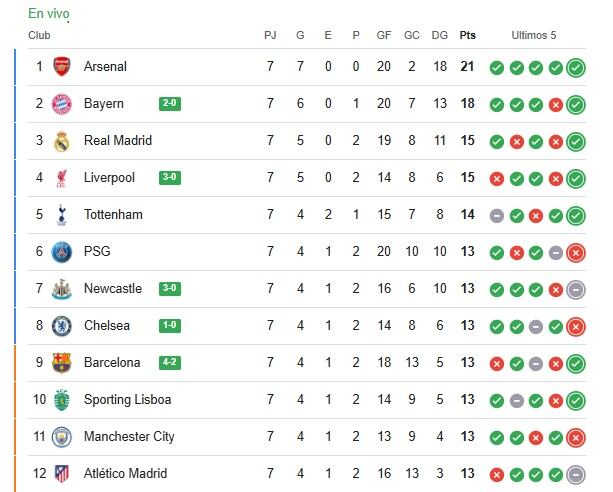Viewport: 613px width, 492px height.
Task: Open Bayern's live 2-0 score badge
Action: point(170,104)
